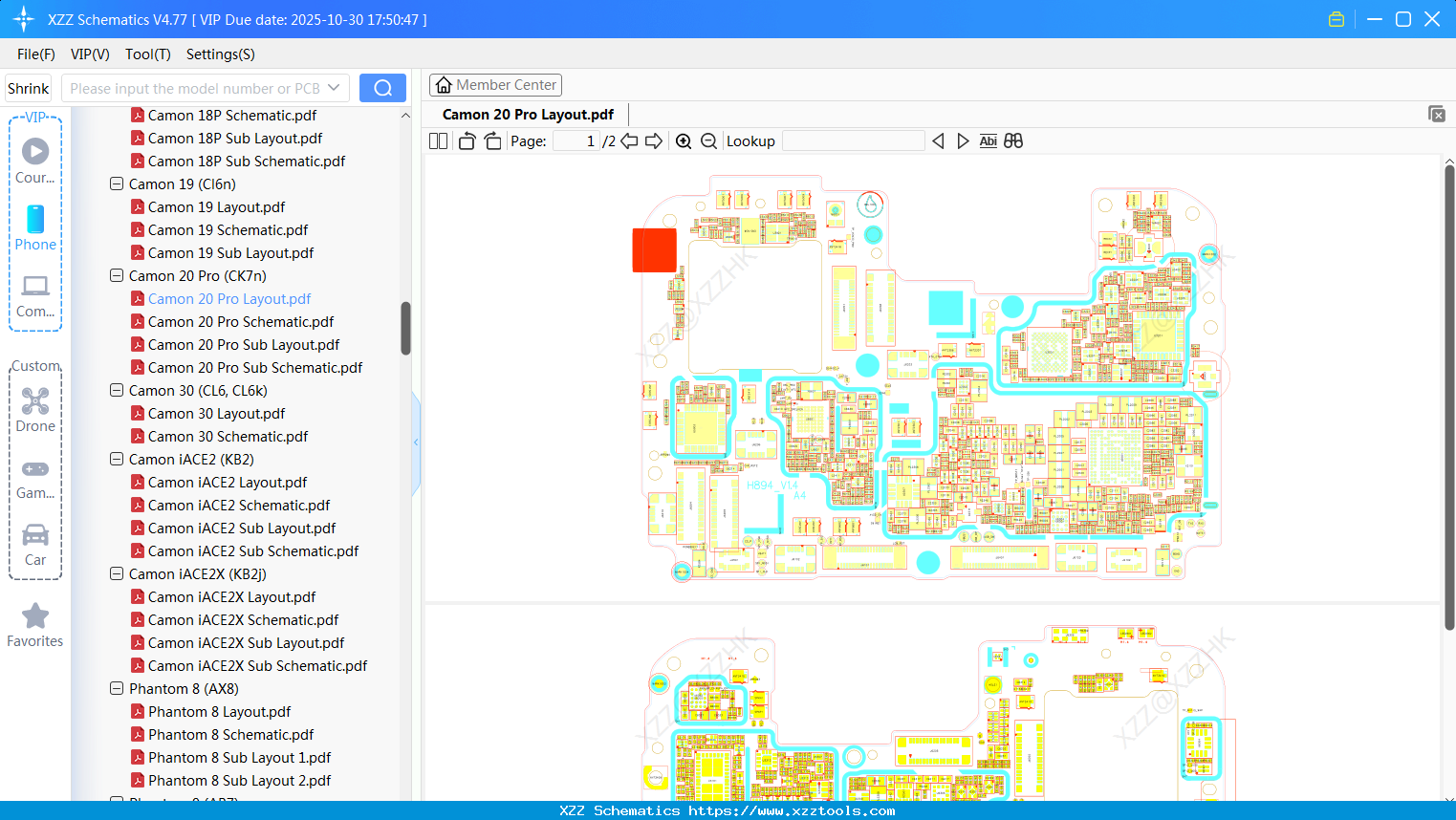Toggle the Abi text match option
The width and height of the screenshot is (1456, 820).
[x=989, y=141]
